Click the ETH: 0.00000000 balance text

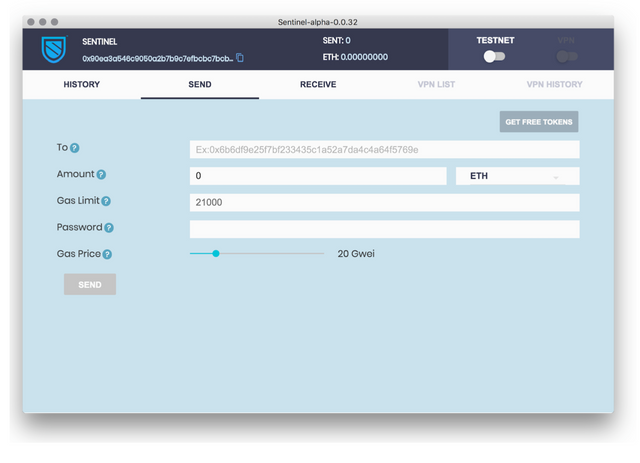tap(355, 57)
